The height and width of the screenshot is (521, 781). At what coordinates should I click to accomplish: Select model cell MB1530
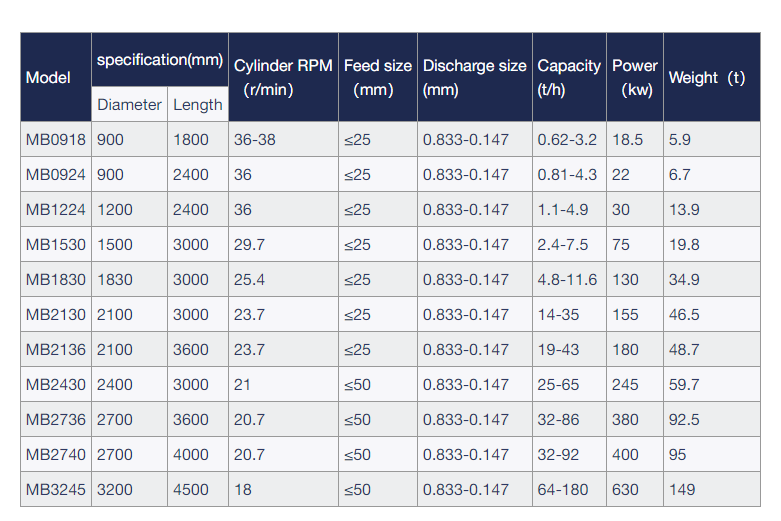pos(56,245)
